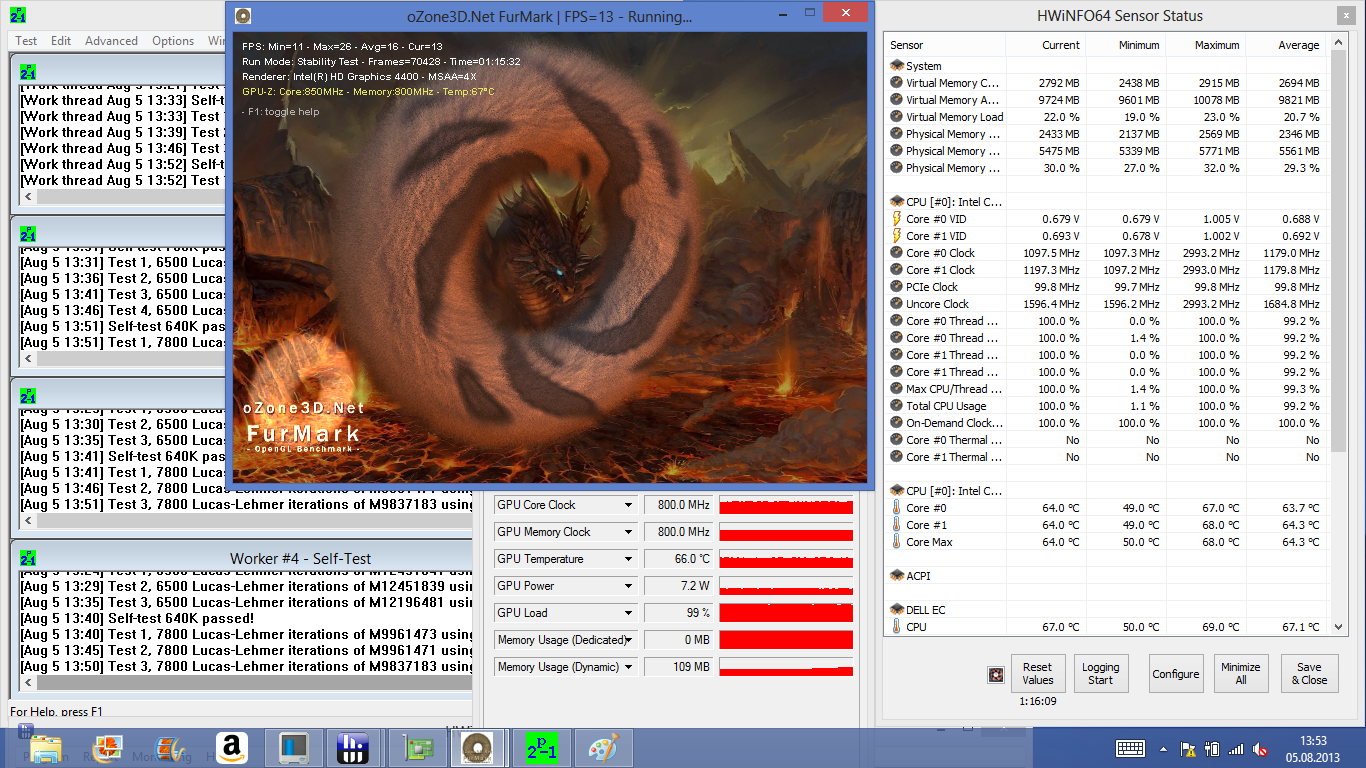Click Save & Close in HWiNFO
Image resolution: width=1366 pixels, height=768 pixels.
point(1309,673)
